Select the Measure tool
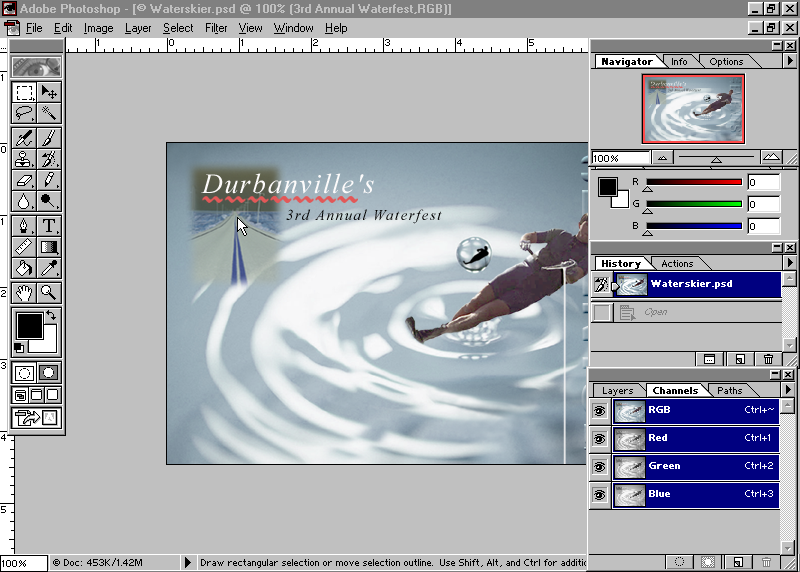This screenshot has width=800, height=572. coord(24,247)
